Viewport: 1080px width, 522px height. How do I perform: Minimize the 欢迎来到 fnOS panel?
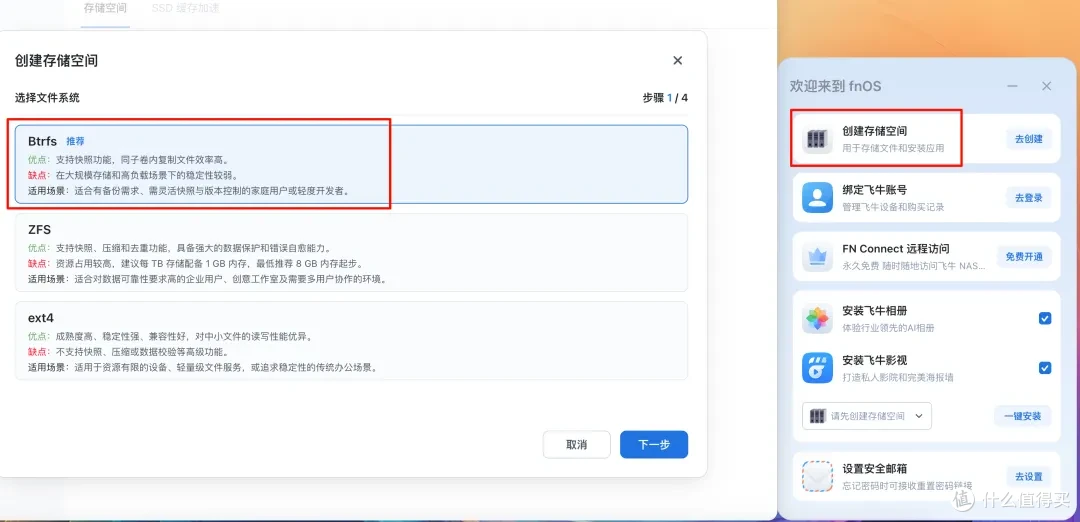pyautogui.click(x=1012, y=86)
